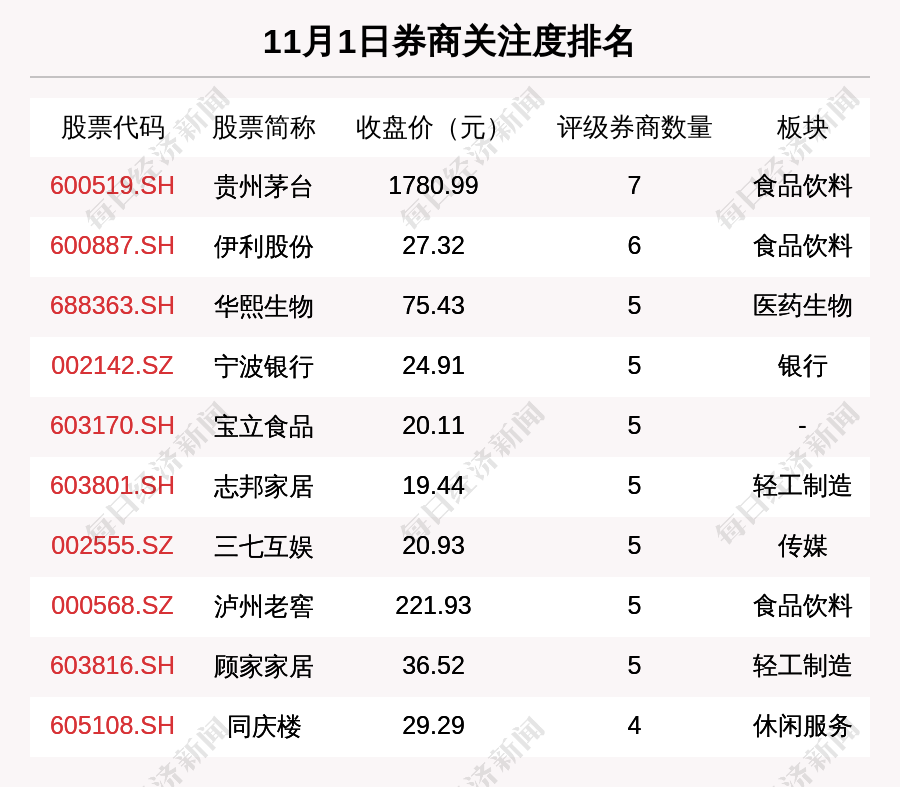This screenshot has width=900, height=787.
Task: Select stock name 宝立食品
Action: (263, 427)
